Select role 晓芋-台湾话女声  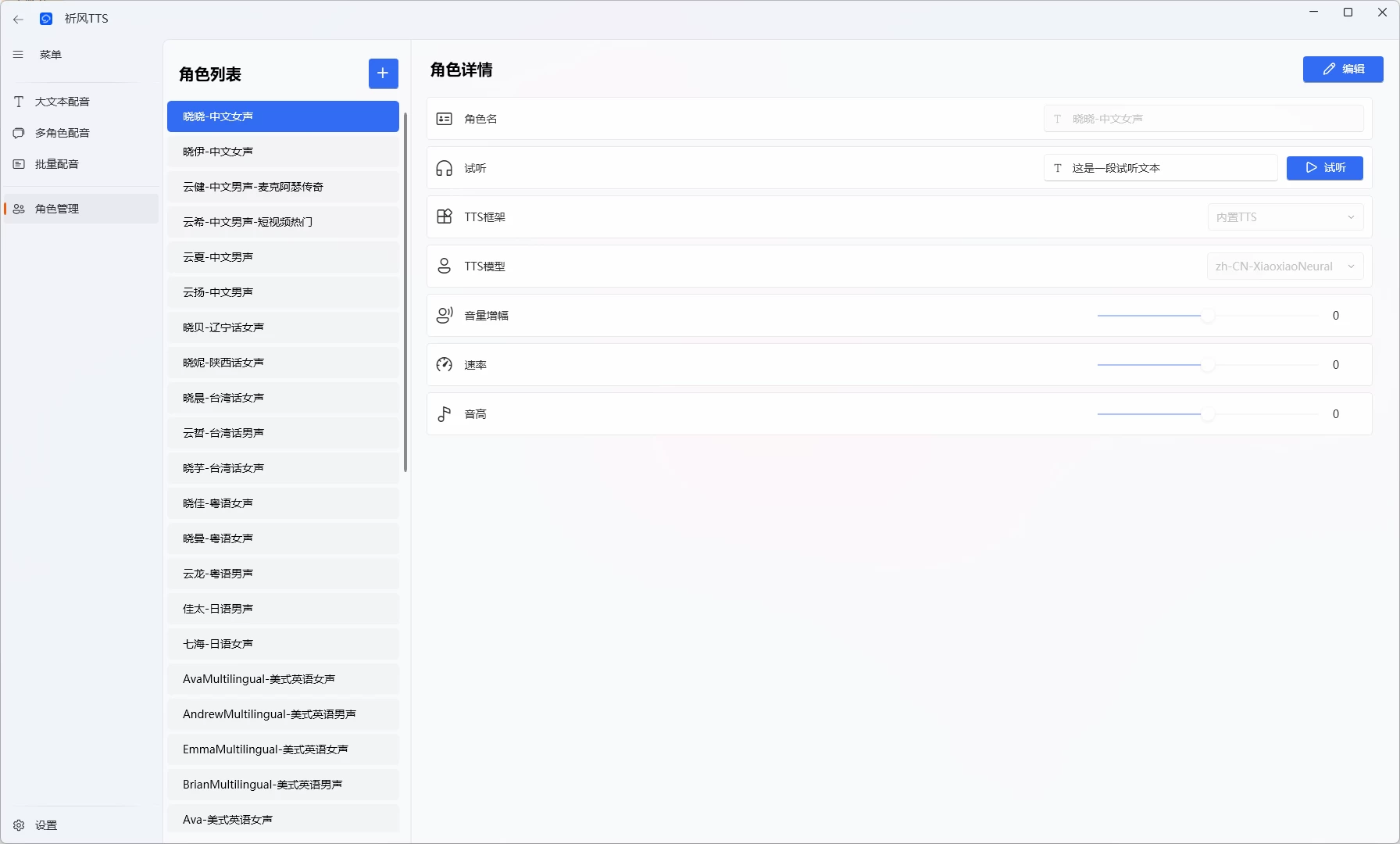point(283,468)
